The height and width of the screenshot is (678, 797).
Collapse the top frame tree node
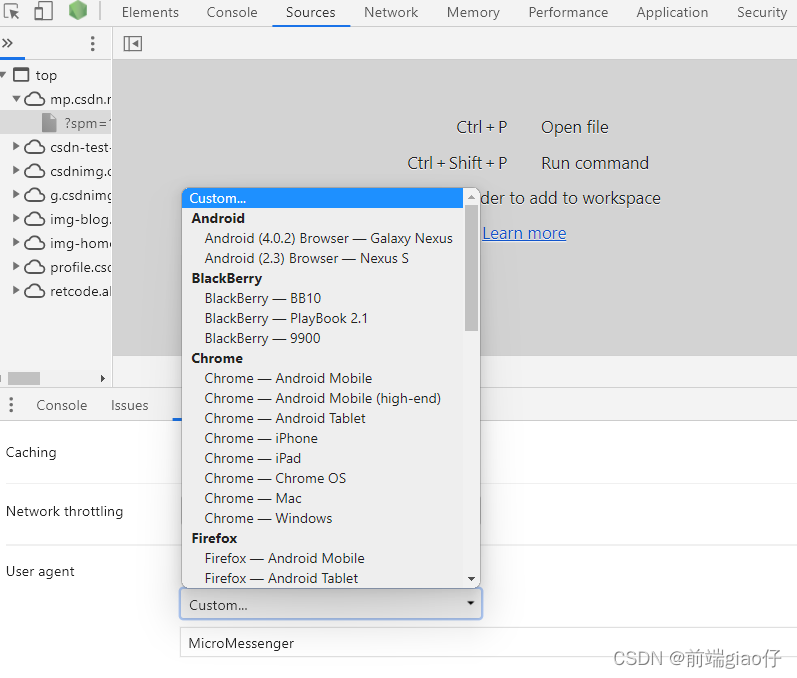tap(3, 75)
